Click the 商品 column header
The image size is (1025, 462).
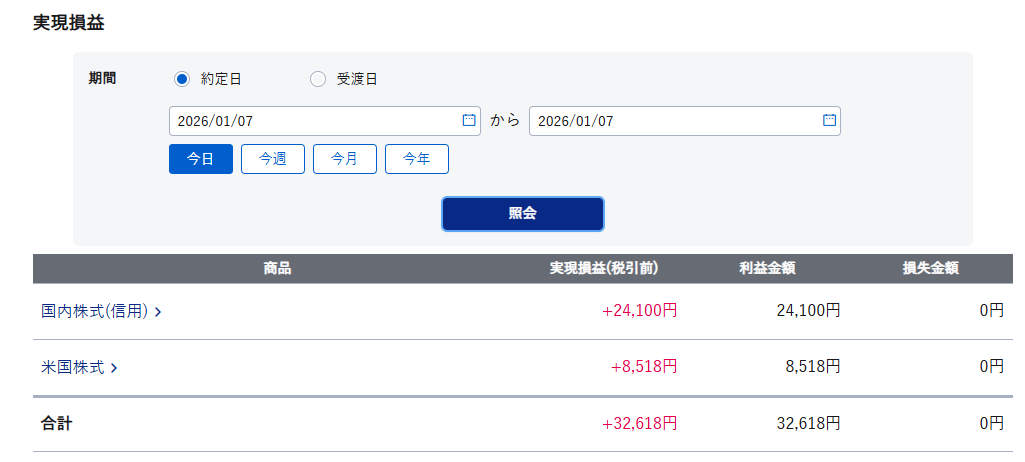[x=277, y=268]
